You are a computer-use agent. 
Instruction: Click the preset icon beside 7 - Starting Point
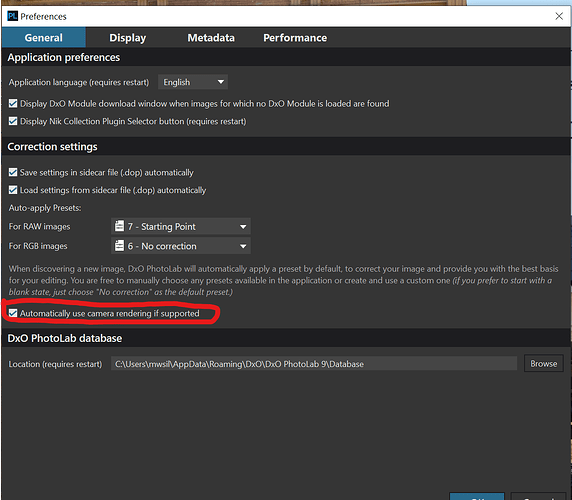coord(119,226)
